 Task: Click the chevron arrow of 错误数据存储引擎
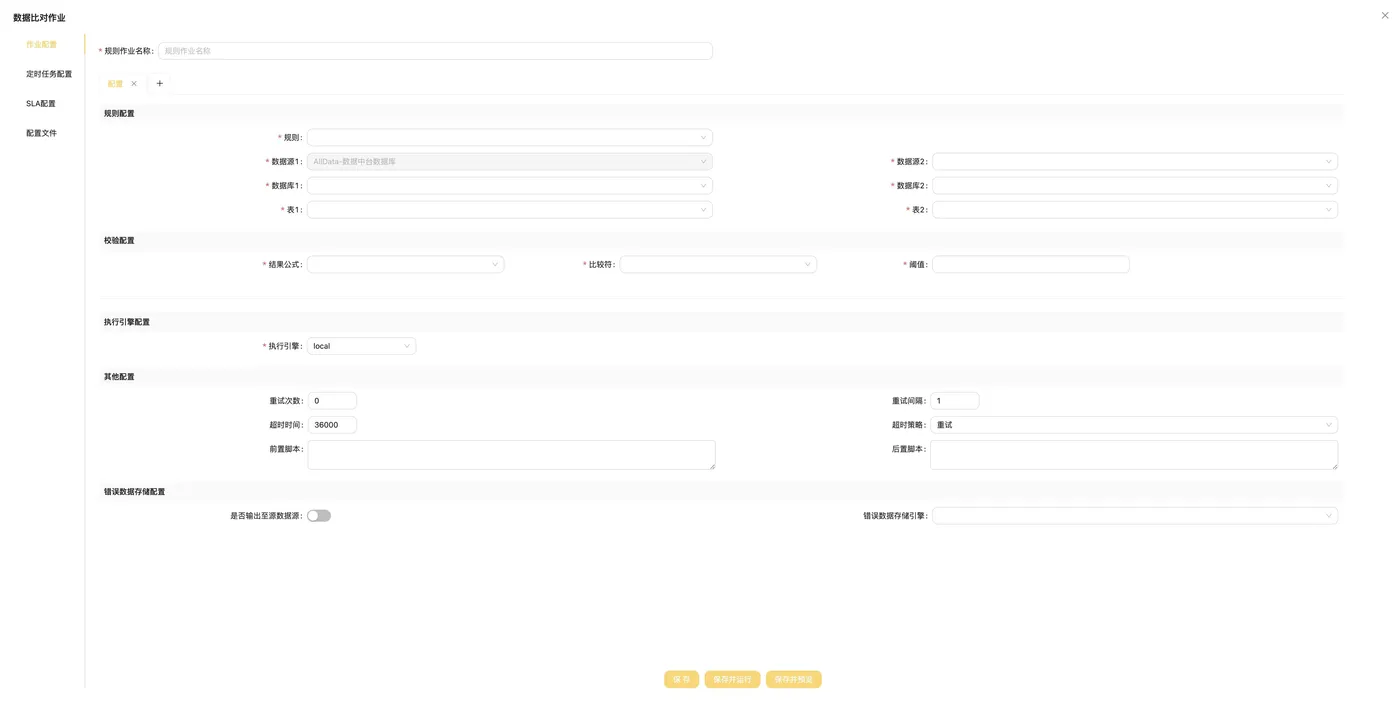pyautogui.click(x=1328, y=516)
